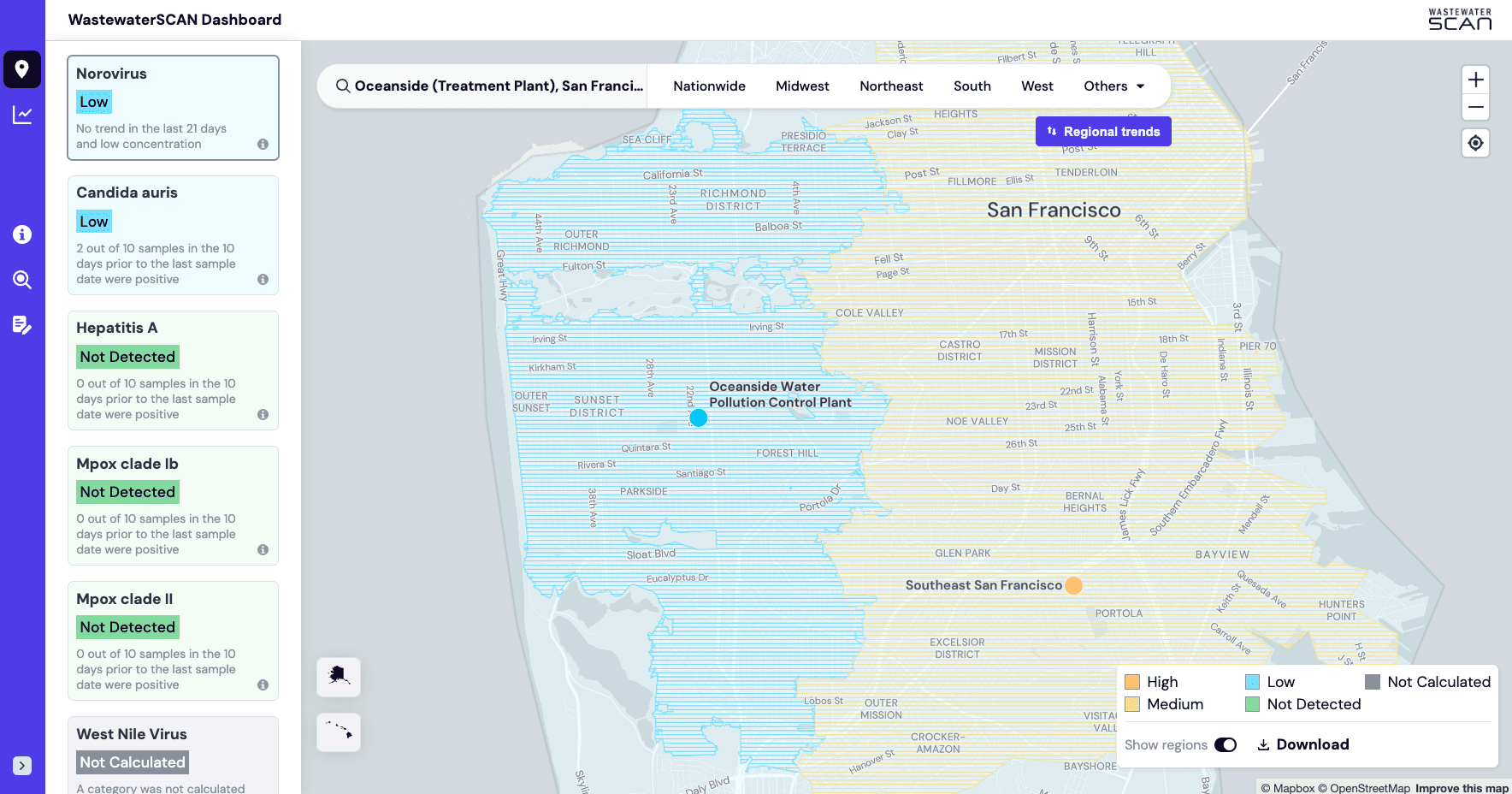The width and height of the screenshot is (1512, 794).
Task: Open the document edit sidebar icon
Action: coord(22,325)
